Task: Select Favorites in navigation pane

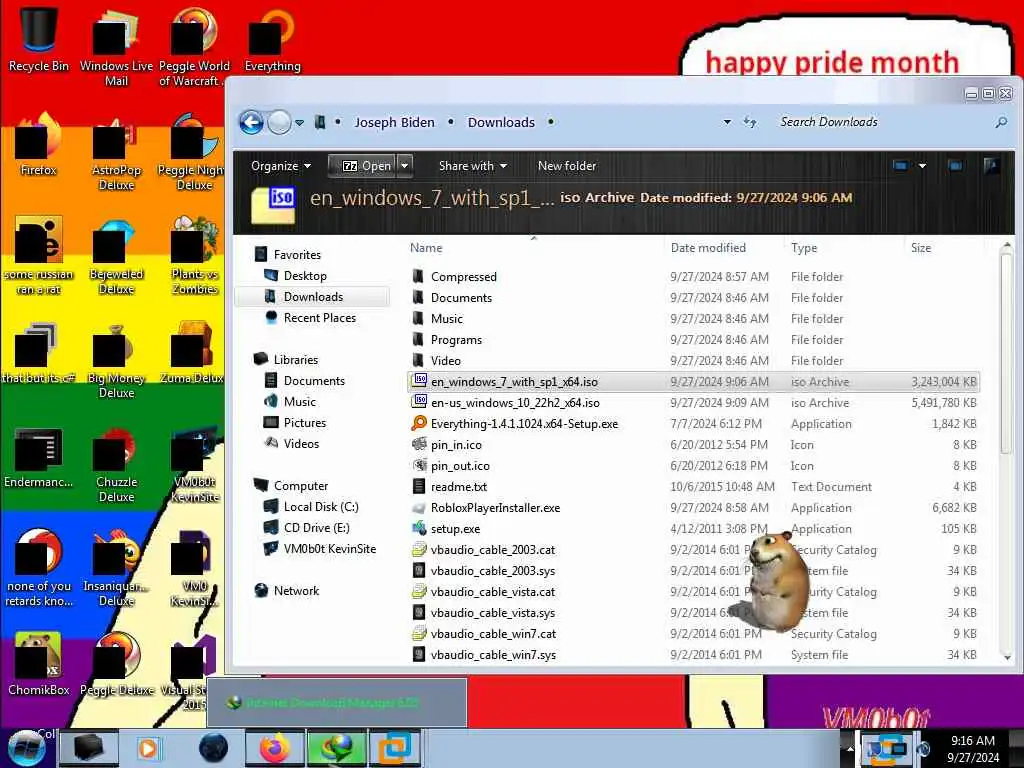Action: (x=297, y=255)
